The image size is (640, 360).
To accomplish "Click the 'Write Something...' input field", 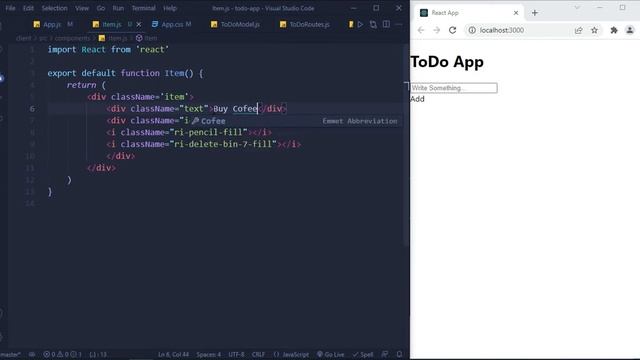I will (x=454, y=88).
